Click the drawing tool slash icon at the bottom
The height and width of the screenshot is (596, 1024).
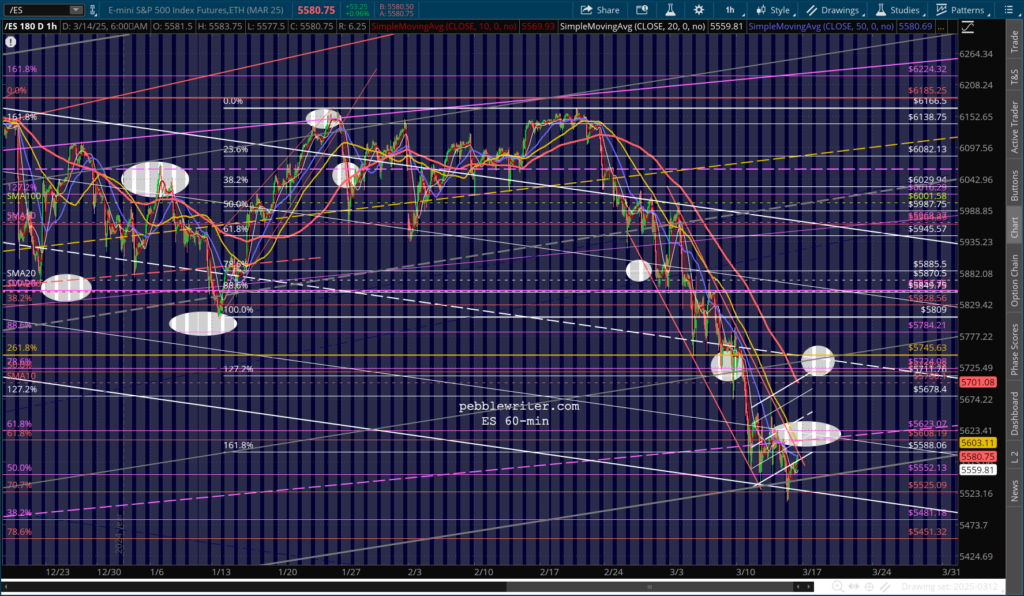coord(885,587)
